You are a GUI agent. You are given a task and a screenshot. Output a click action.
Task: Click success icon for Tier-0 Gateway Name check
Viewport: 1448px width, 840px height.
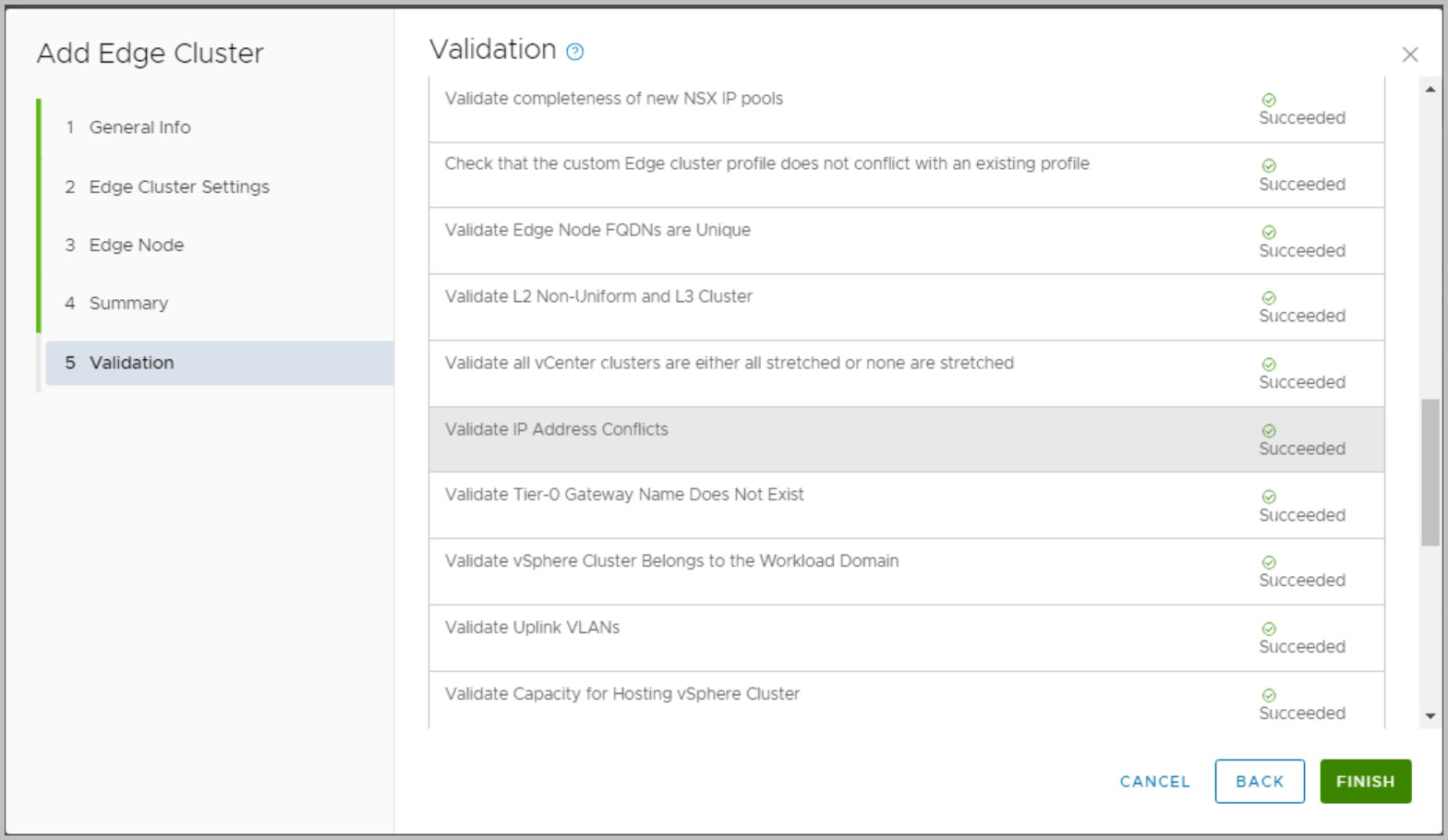click(1269, 497)
